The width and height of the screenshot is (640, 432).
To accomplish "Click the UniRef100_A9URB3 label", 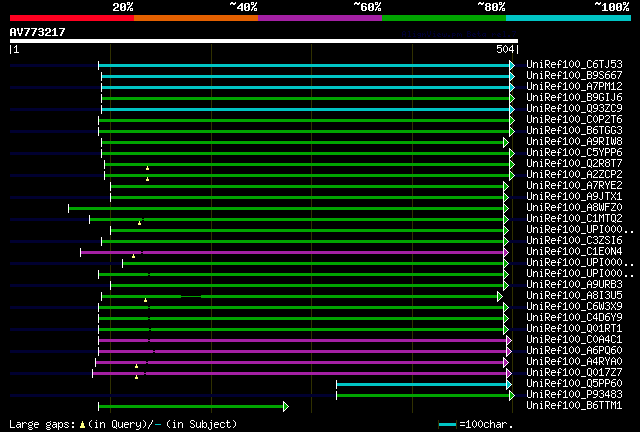I will pyautogui.click(x=574, y=285).
